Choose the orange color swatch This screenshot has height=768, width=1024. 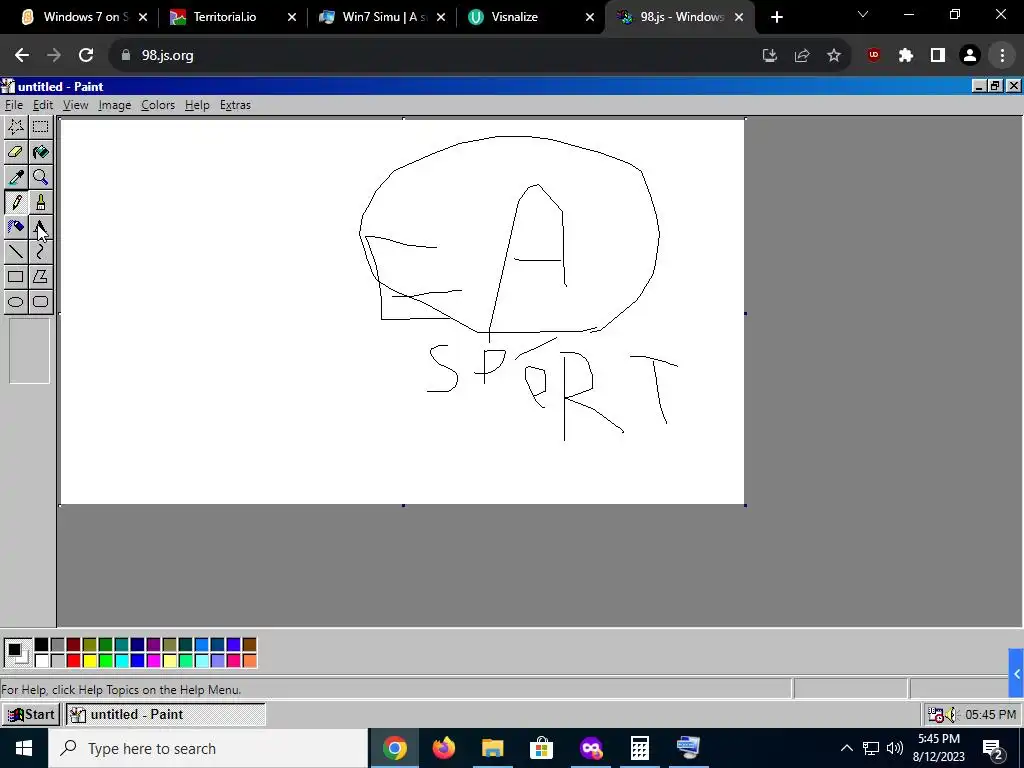249,661
